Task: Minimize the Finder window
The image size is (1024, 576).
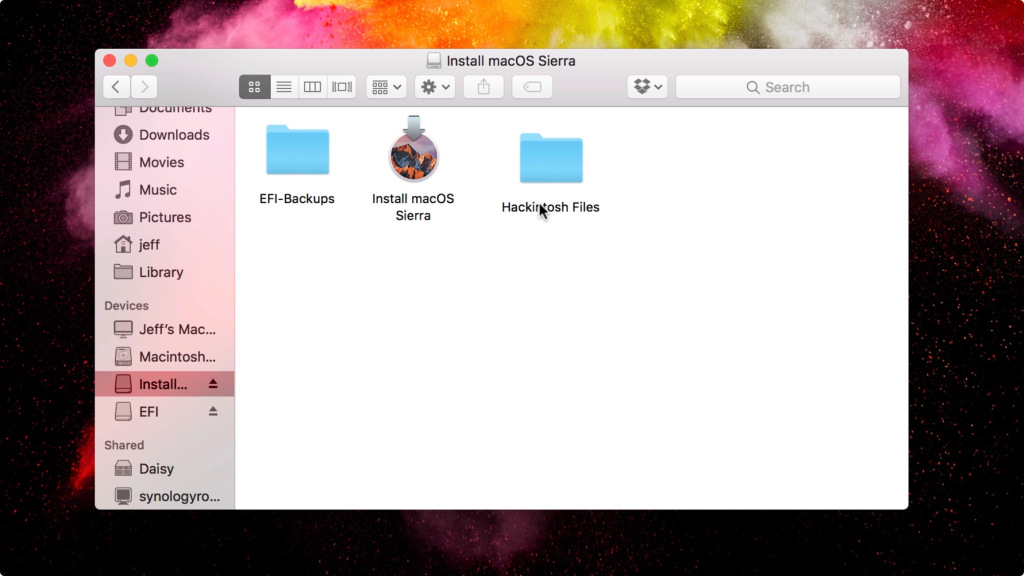Action: (131, 61)
